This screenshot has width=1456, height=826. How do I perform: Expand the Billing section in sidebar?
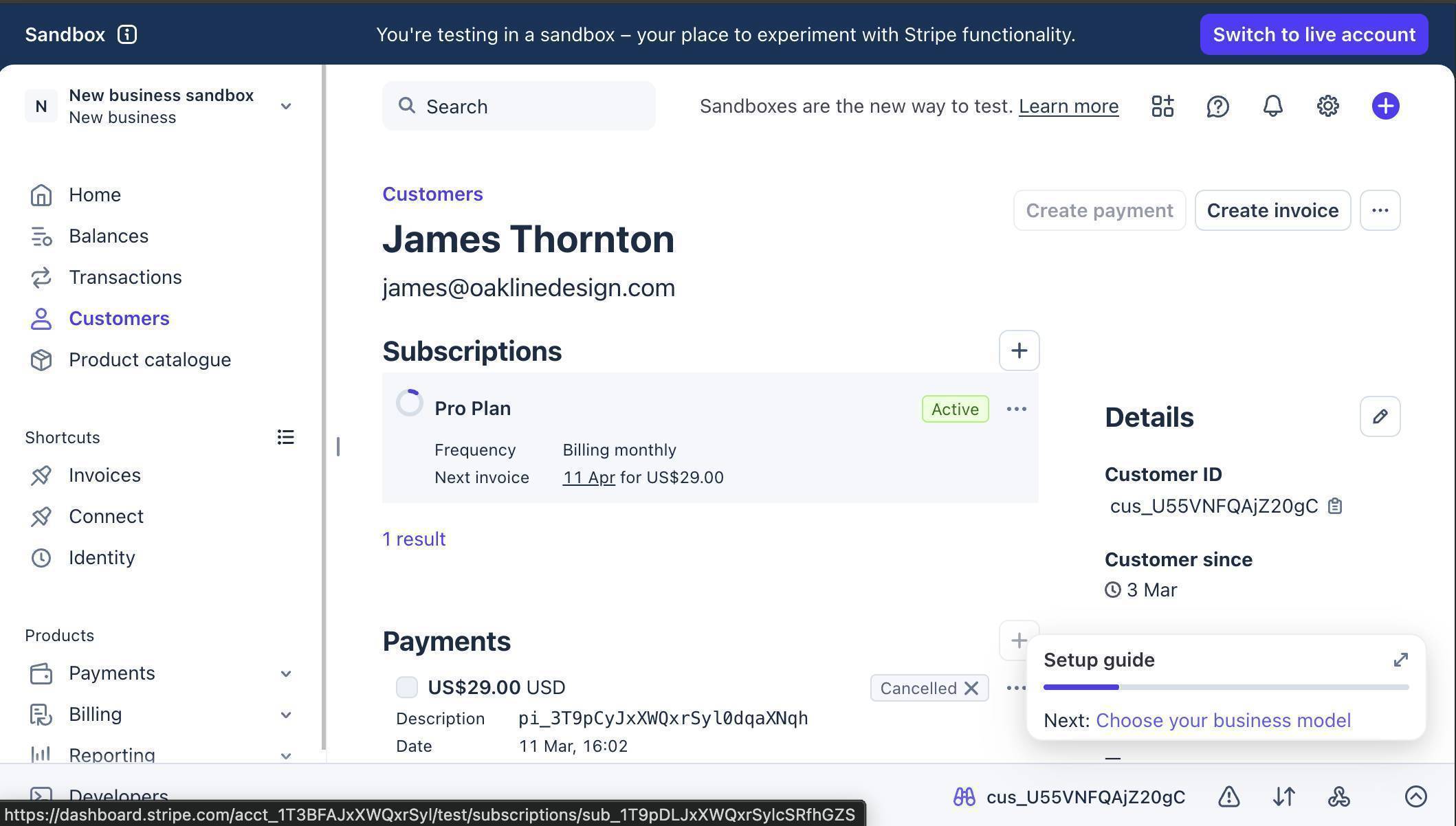click(x=286, y=715)
